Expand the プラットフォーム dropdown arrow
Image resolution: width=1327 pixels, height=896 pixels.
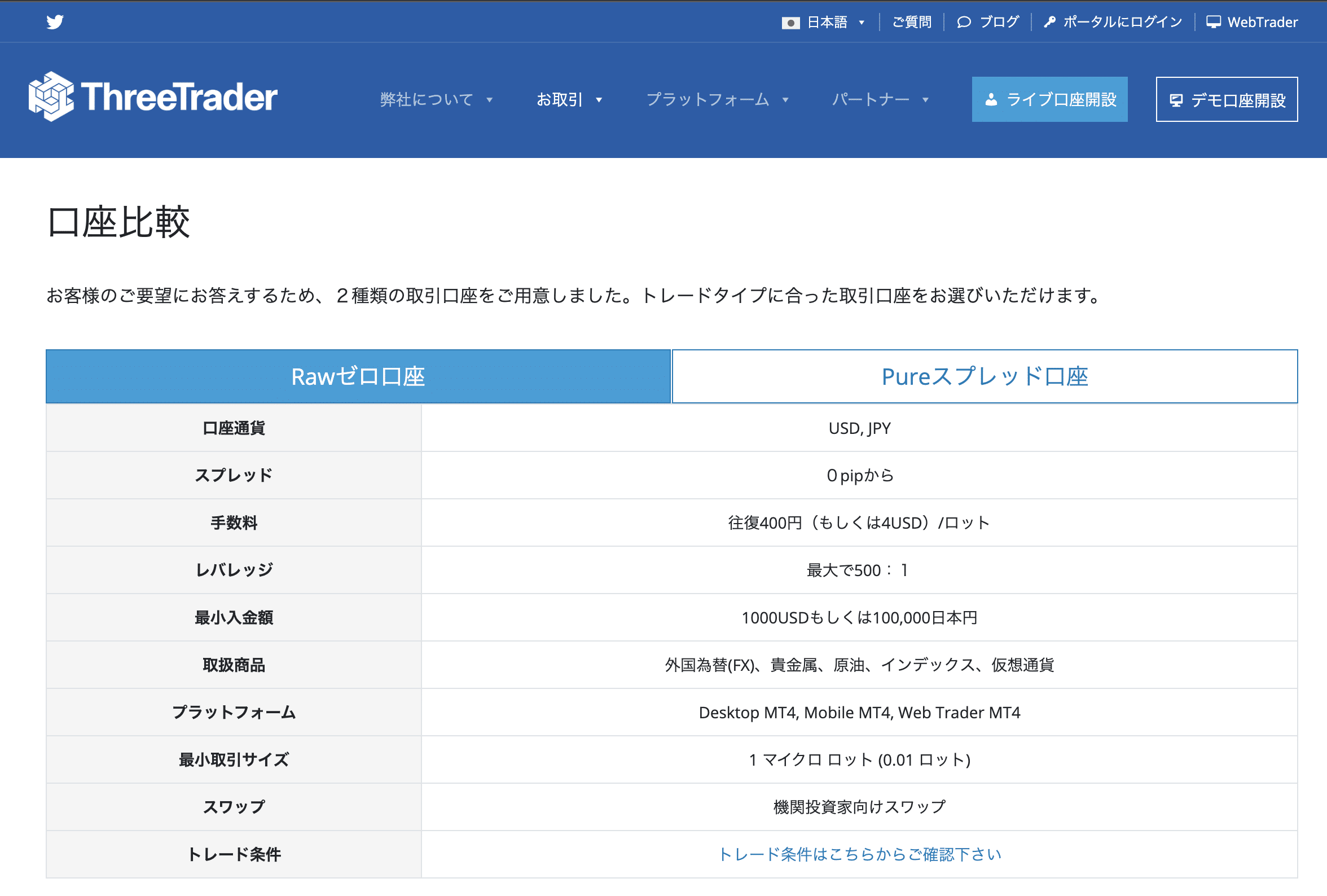786,100
